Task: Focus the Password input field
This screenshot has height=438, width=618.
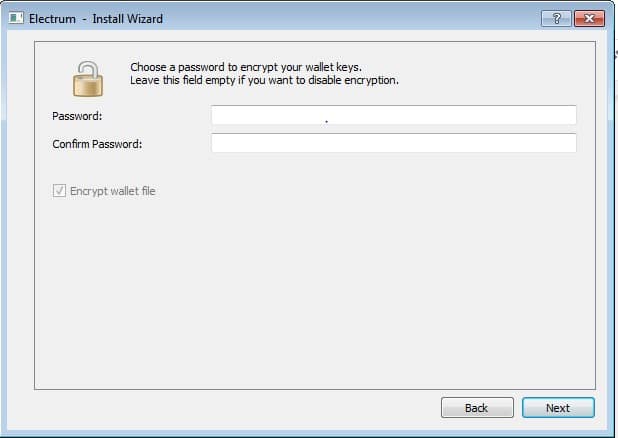Action: pos(393,115)
